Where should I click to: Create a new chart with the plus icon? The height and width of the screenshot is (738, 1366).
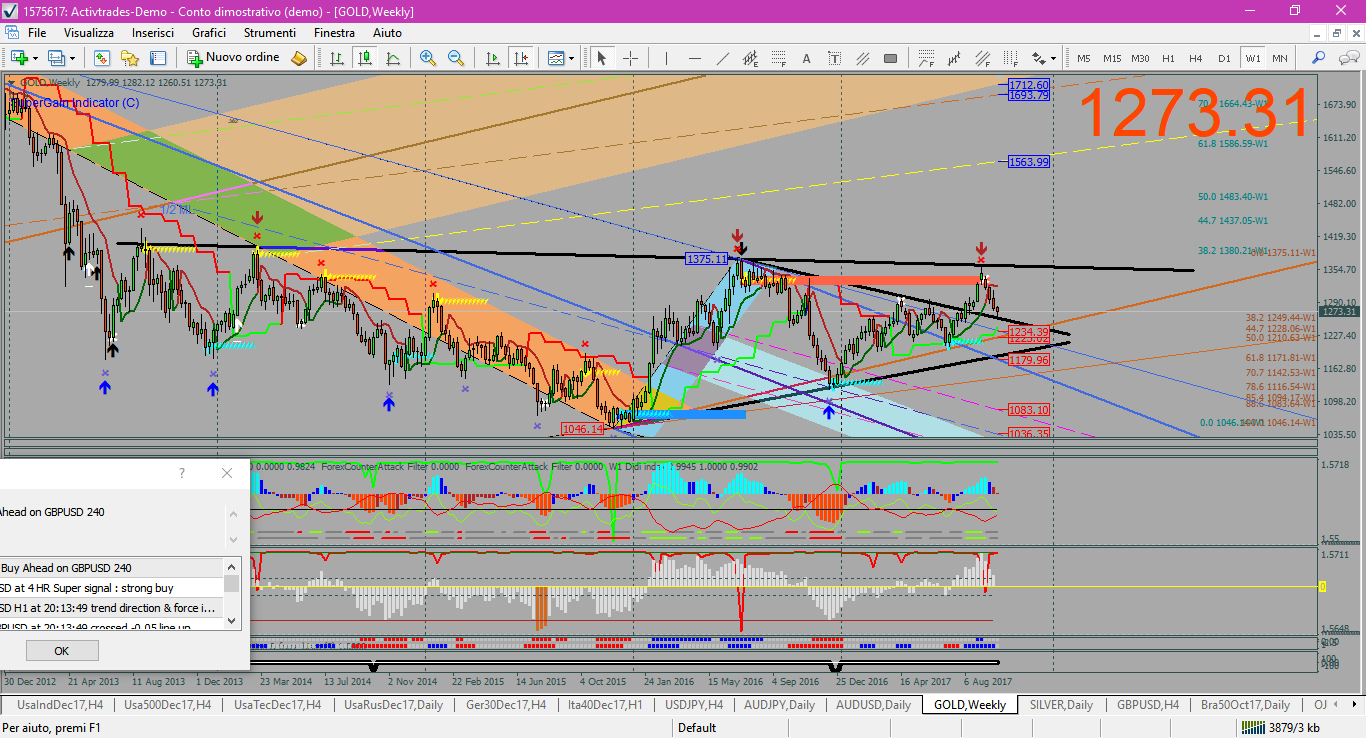tap(19, 58)
